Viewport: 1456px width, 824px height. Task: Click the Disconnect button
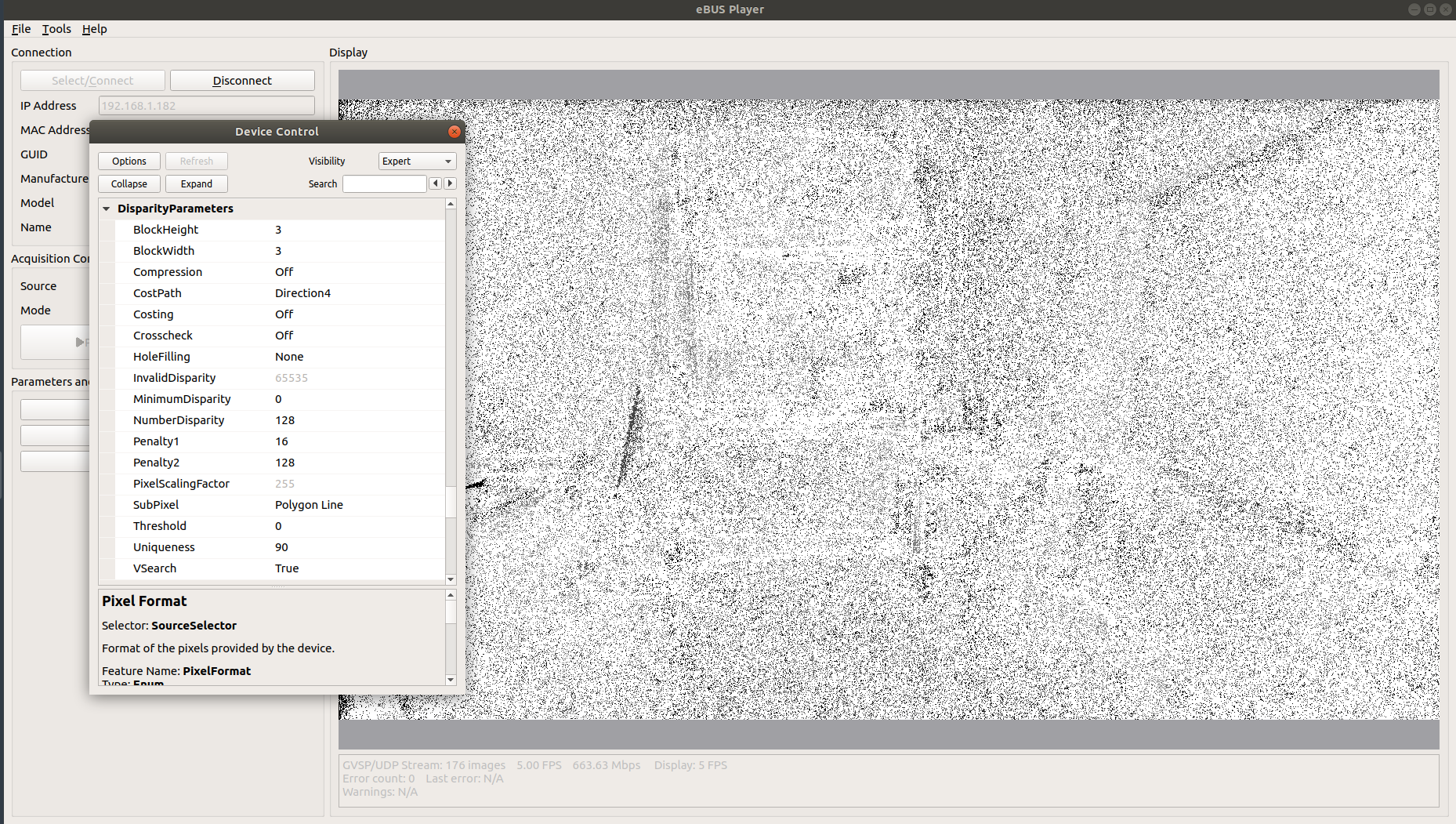pyautogui.click(x=242, y=81)
